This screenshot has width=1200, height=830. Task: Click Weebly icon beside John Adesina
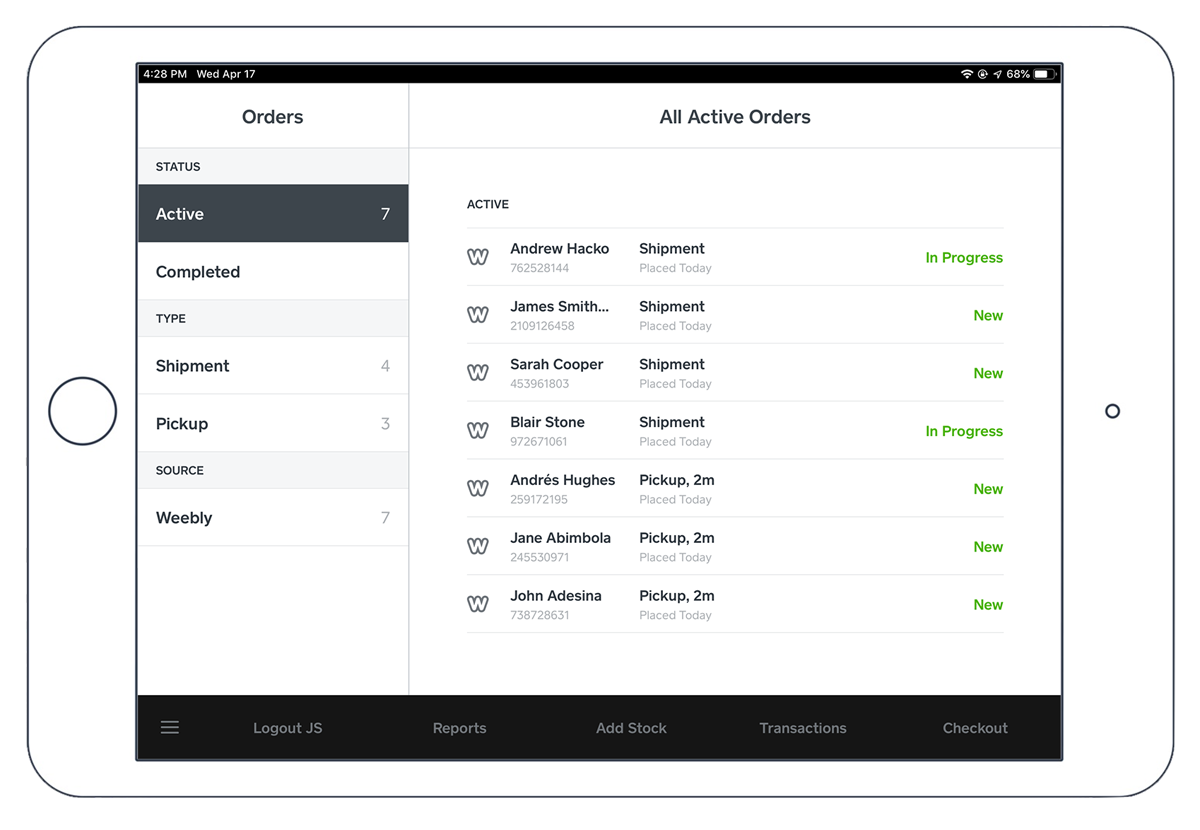(x=478, y=605)
